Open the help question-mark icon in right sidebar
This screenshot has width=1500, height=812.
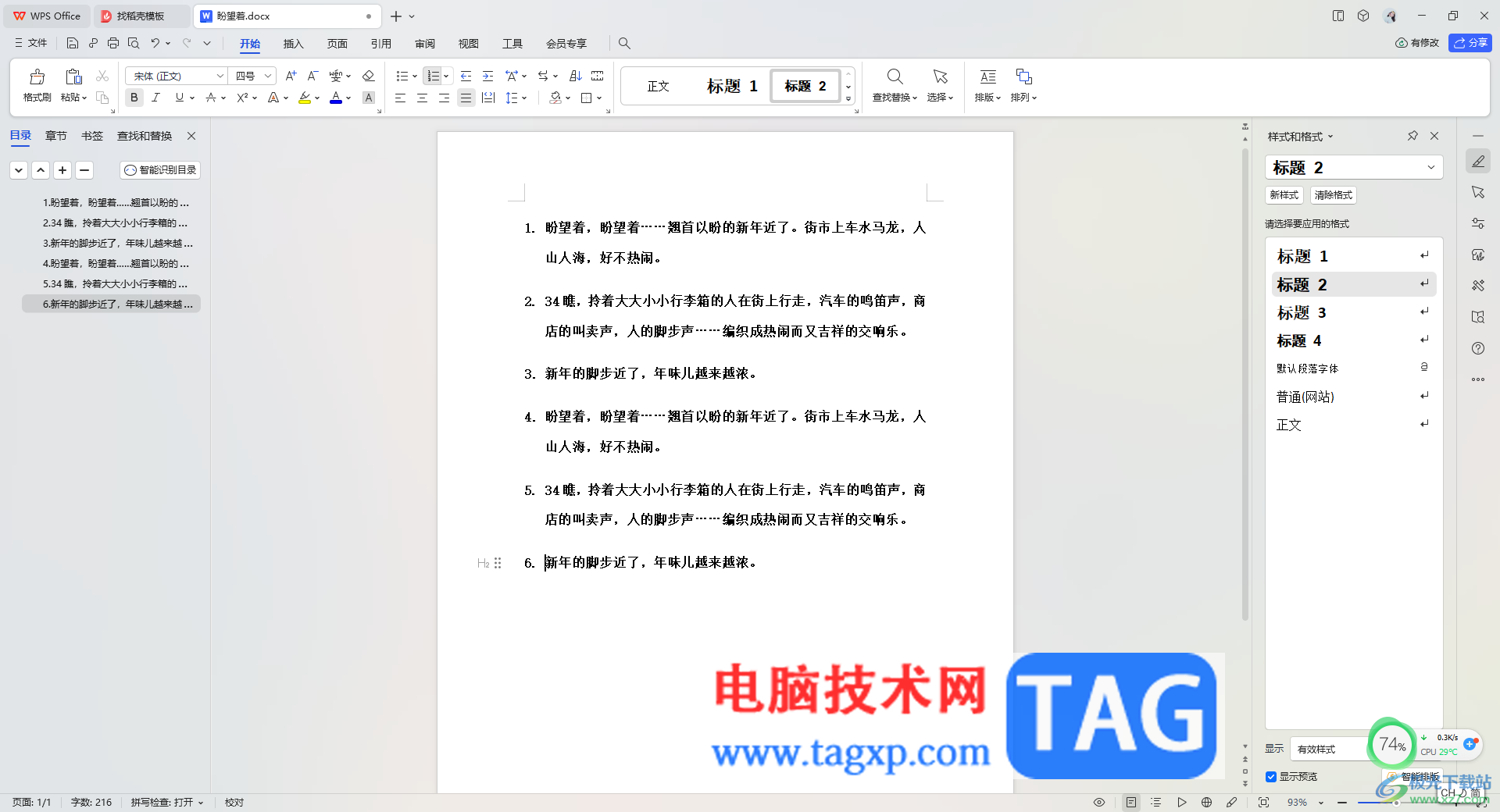point(1478,348)
